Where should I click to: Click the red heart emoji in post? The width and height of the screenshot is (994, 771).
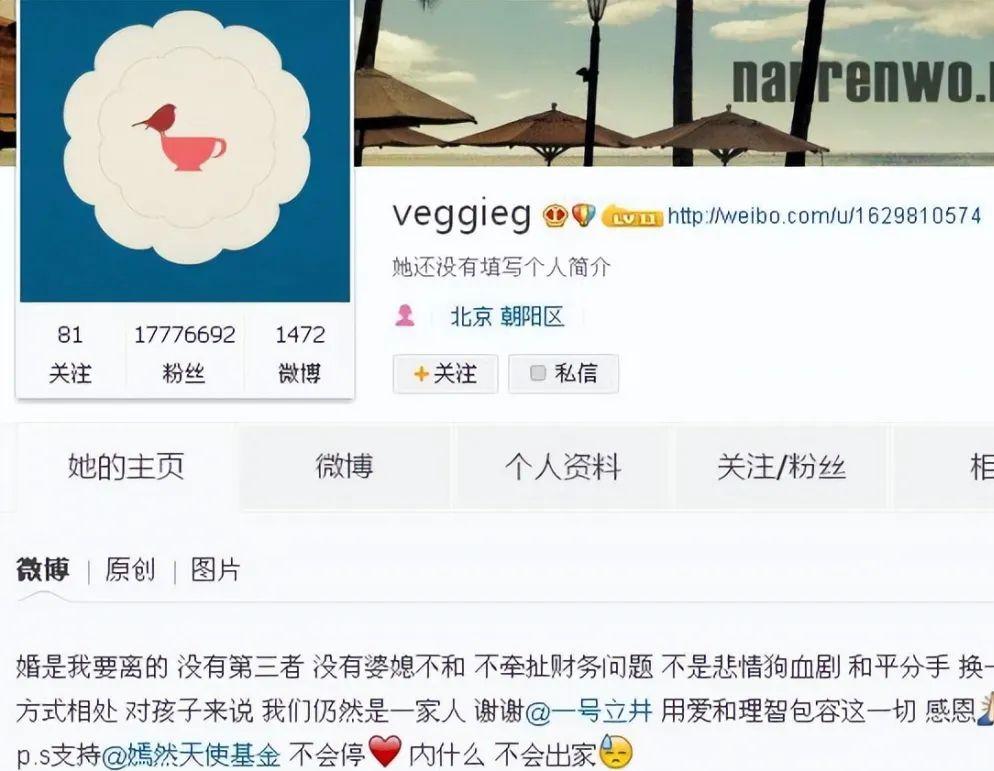[385, 752]
